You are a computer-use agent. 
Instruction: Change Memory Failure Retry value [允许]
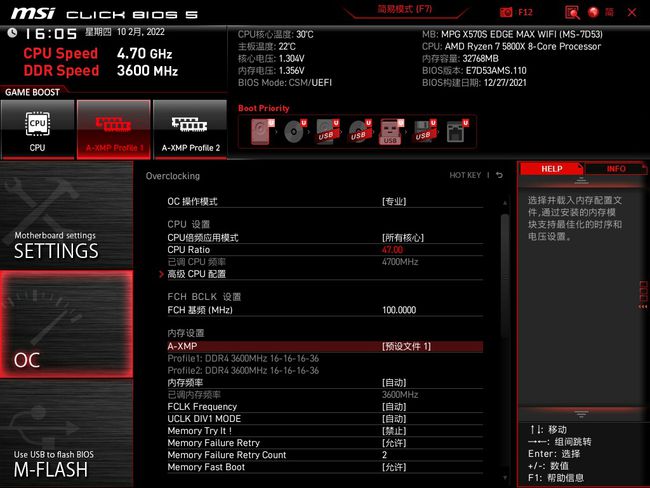pyautogui.click(x=394, y=443)
